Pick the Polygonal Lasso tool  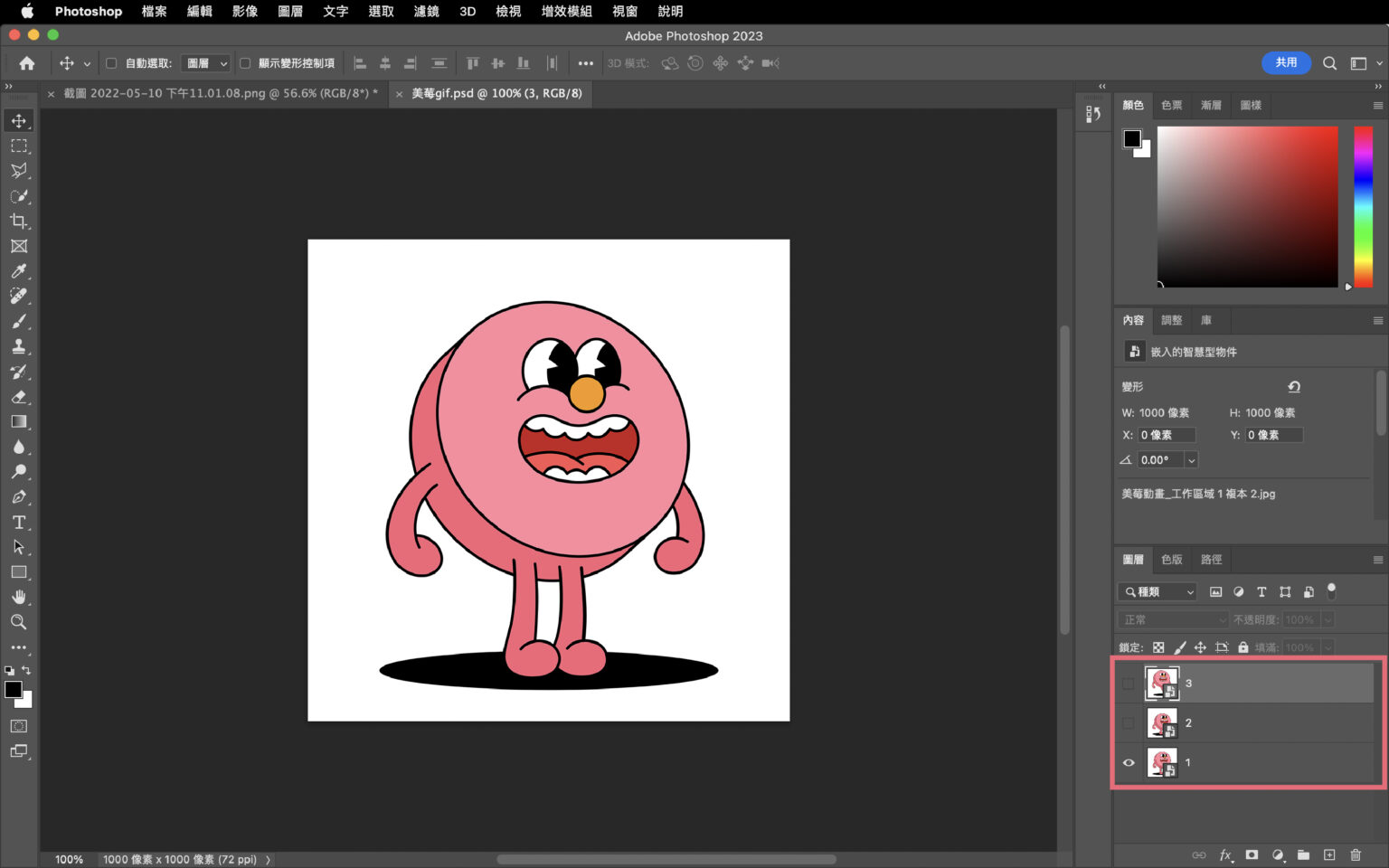click(19, 171)
